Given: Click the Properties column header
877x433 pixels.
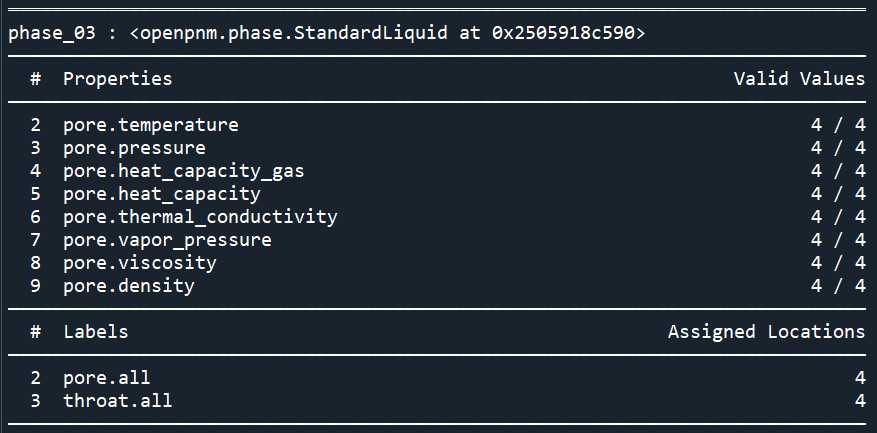Looking at the screenshot, I should 117,79.
